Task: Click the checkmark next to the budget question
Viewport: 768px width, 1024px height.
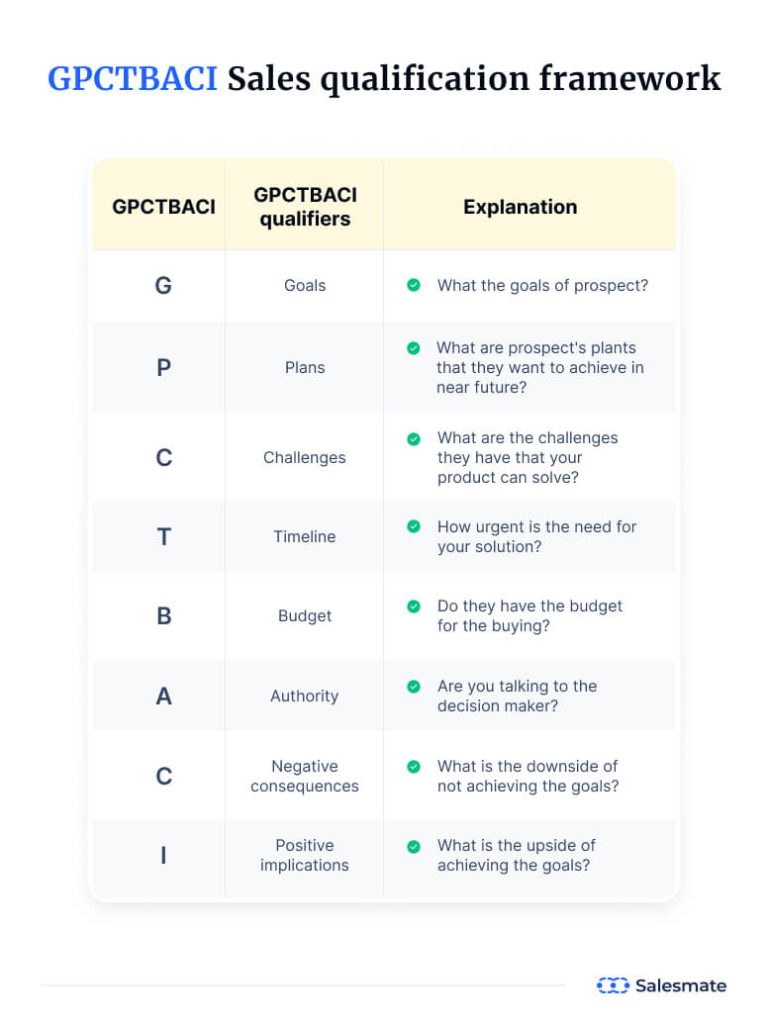Action: click(x=413, y=606)
